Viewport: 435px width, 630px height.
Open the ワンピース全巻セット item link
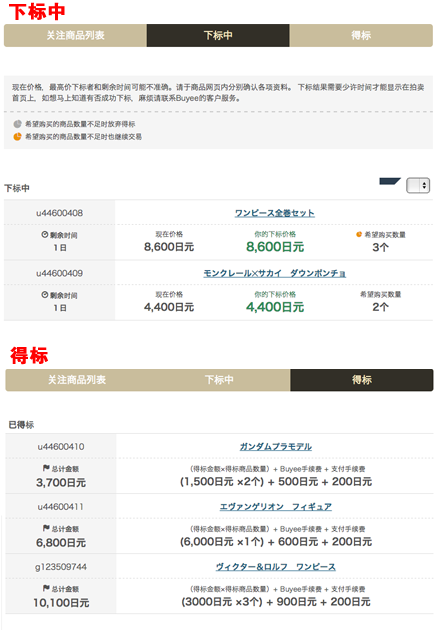pyautogui.click(x=275, y=213)
